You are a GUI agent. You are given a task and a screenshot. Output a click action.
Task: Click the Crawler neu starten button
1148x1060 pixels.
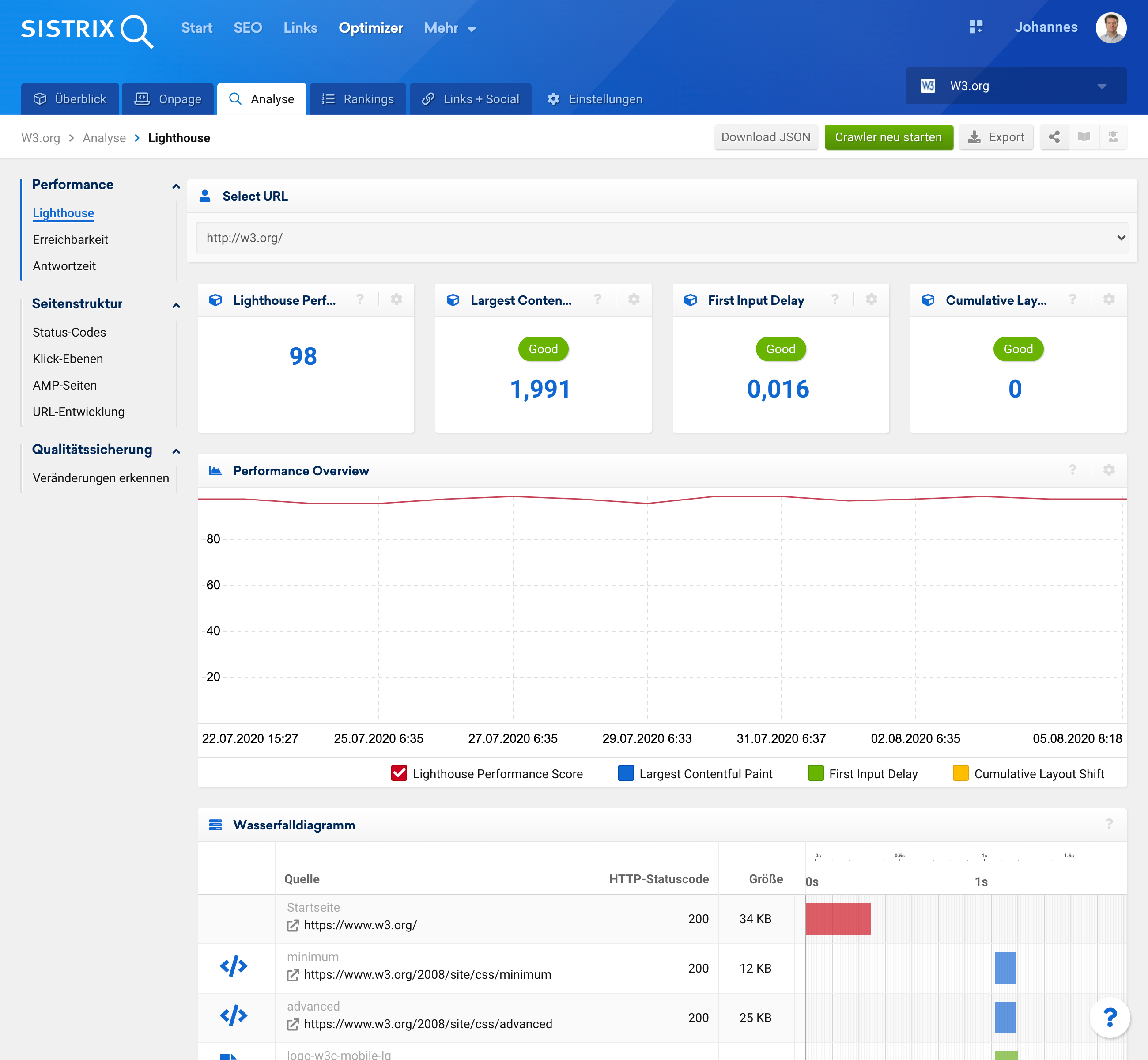pos(888,137)
